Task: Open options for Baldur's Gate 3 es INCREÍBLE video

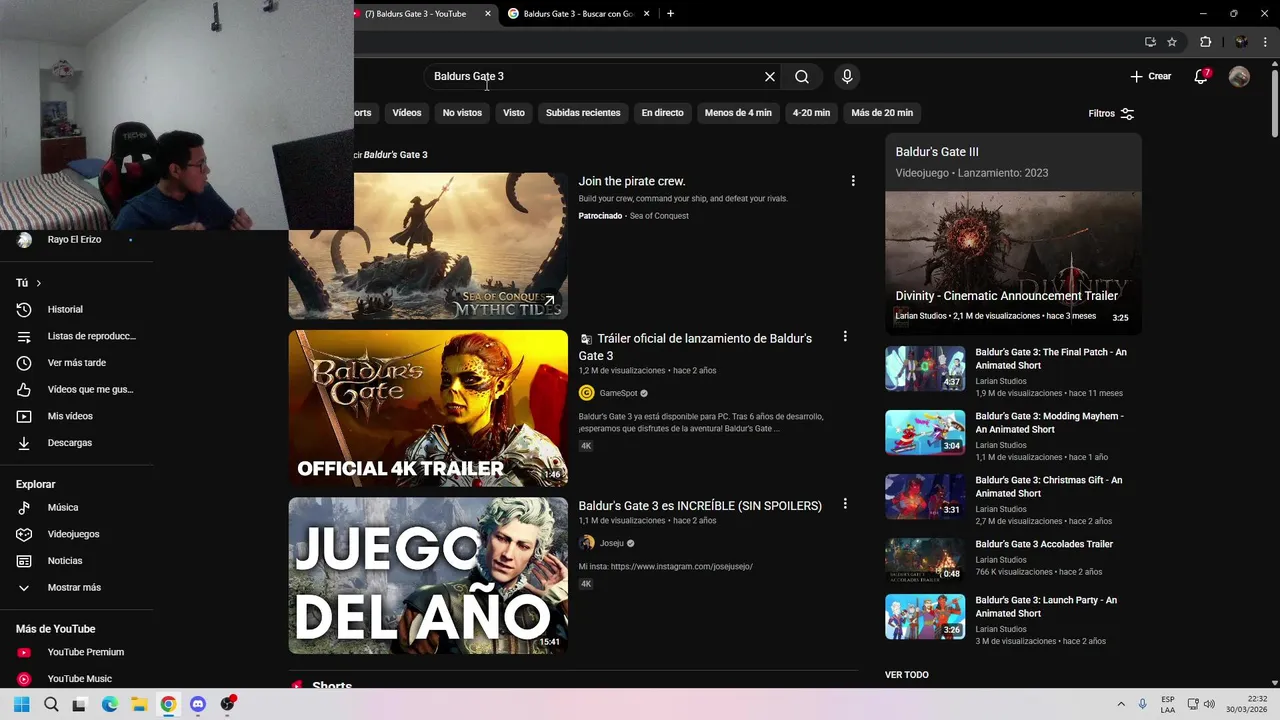Action: coord(845,504)
